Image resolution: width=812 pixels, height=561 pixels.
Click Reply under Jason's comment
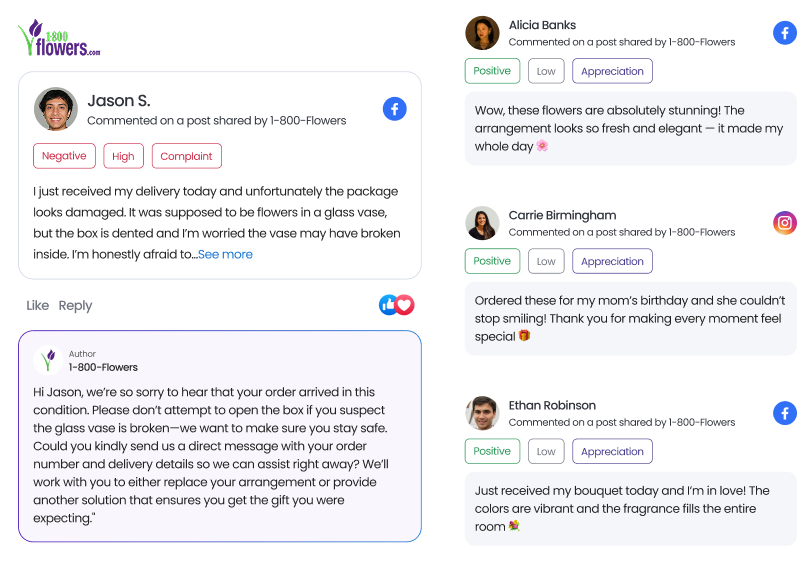click(x=75, y=305)
